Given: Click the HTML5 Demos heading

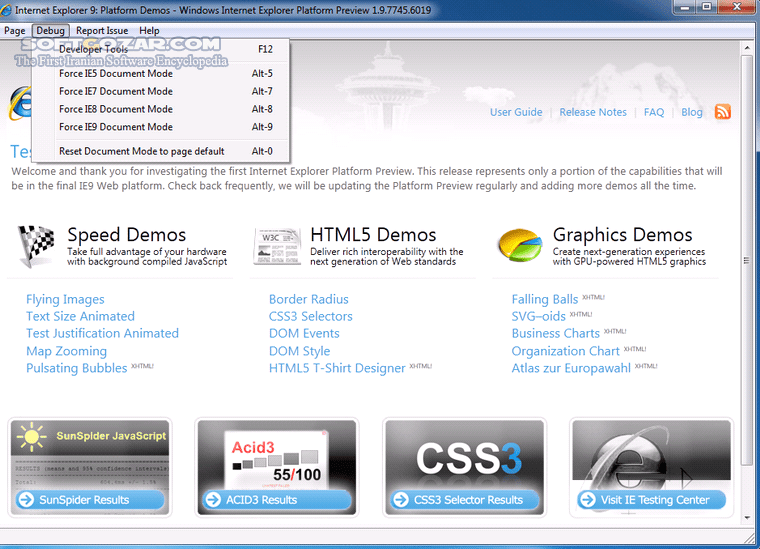Looking at the screenshot, I should pos(373,235).
